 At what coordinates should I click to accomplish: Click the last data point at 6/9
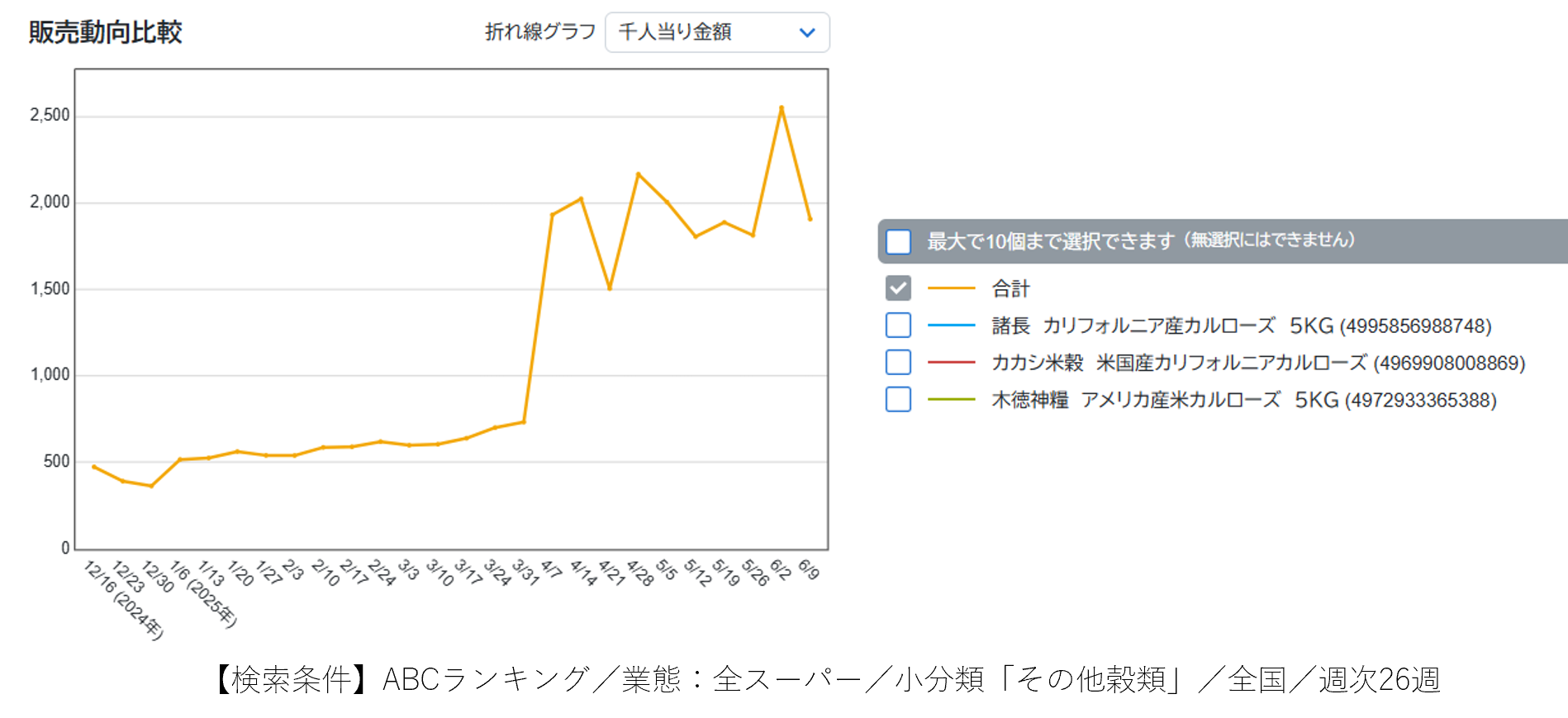coord(810,219)
